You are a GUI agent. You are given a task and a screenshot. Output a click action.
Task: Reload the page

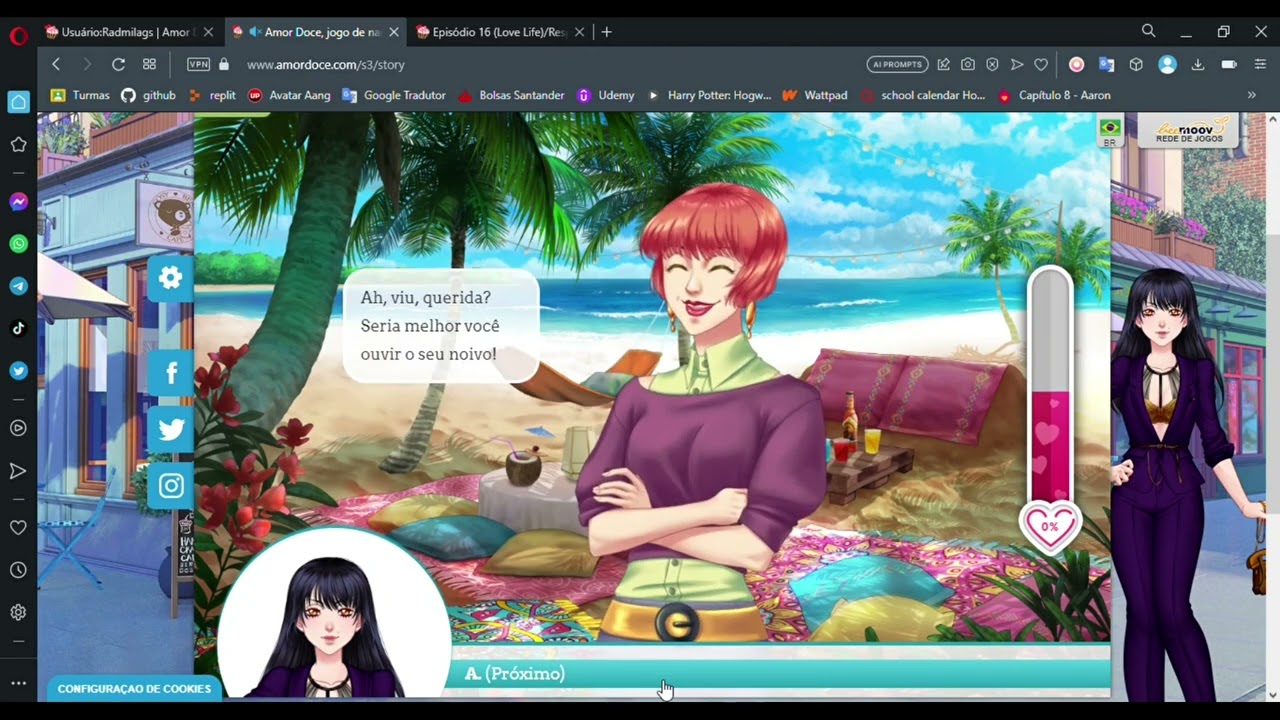[118, 64]
